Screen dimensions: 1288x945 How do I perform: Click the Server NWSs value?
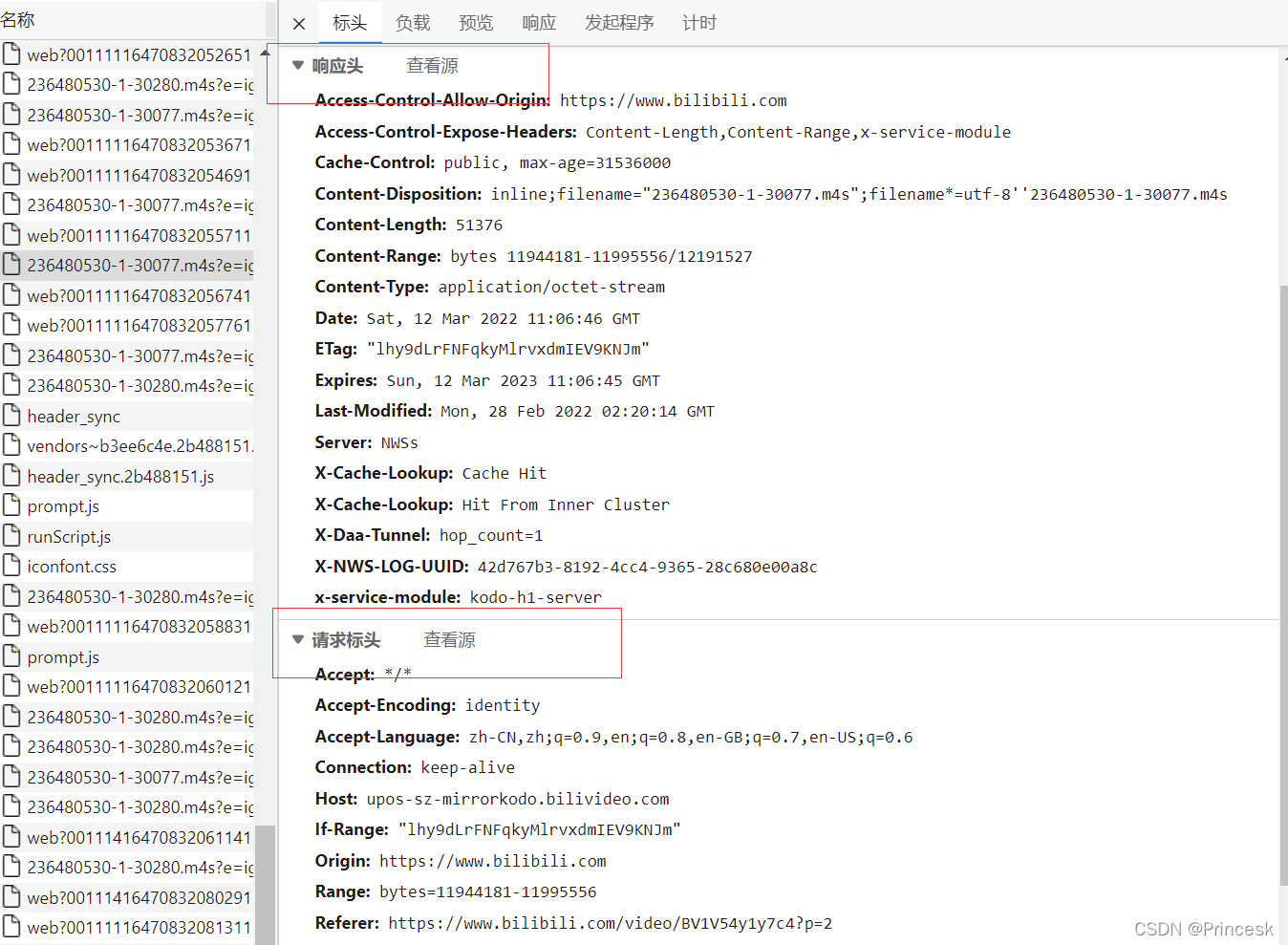[x=399, y=442]
